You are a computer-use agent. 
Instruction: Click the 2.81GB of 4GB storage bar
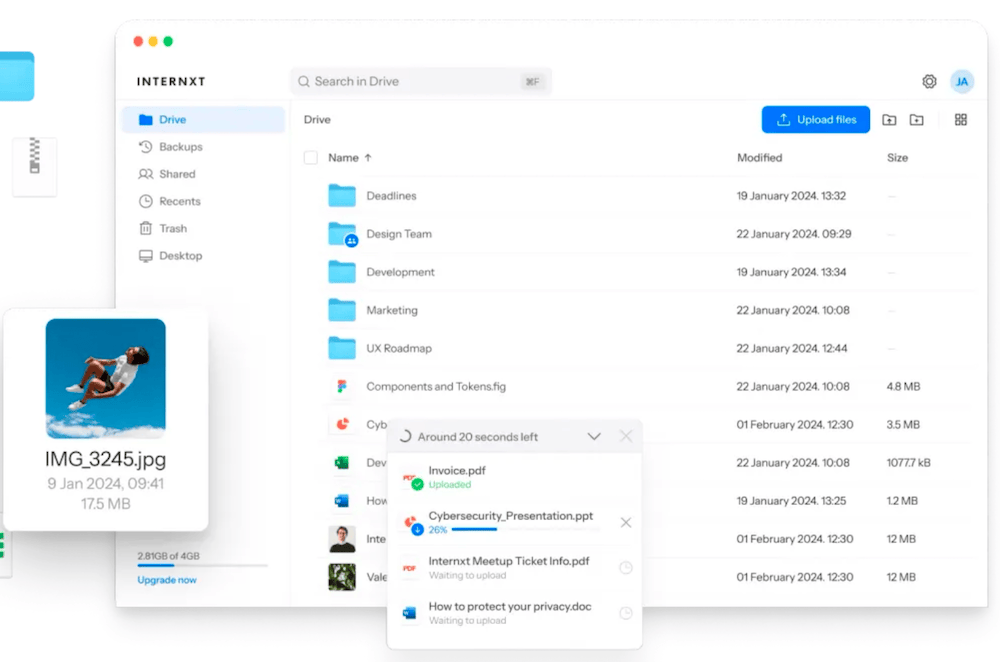click(202, 566)
